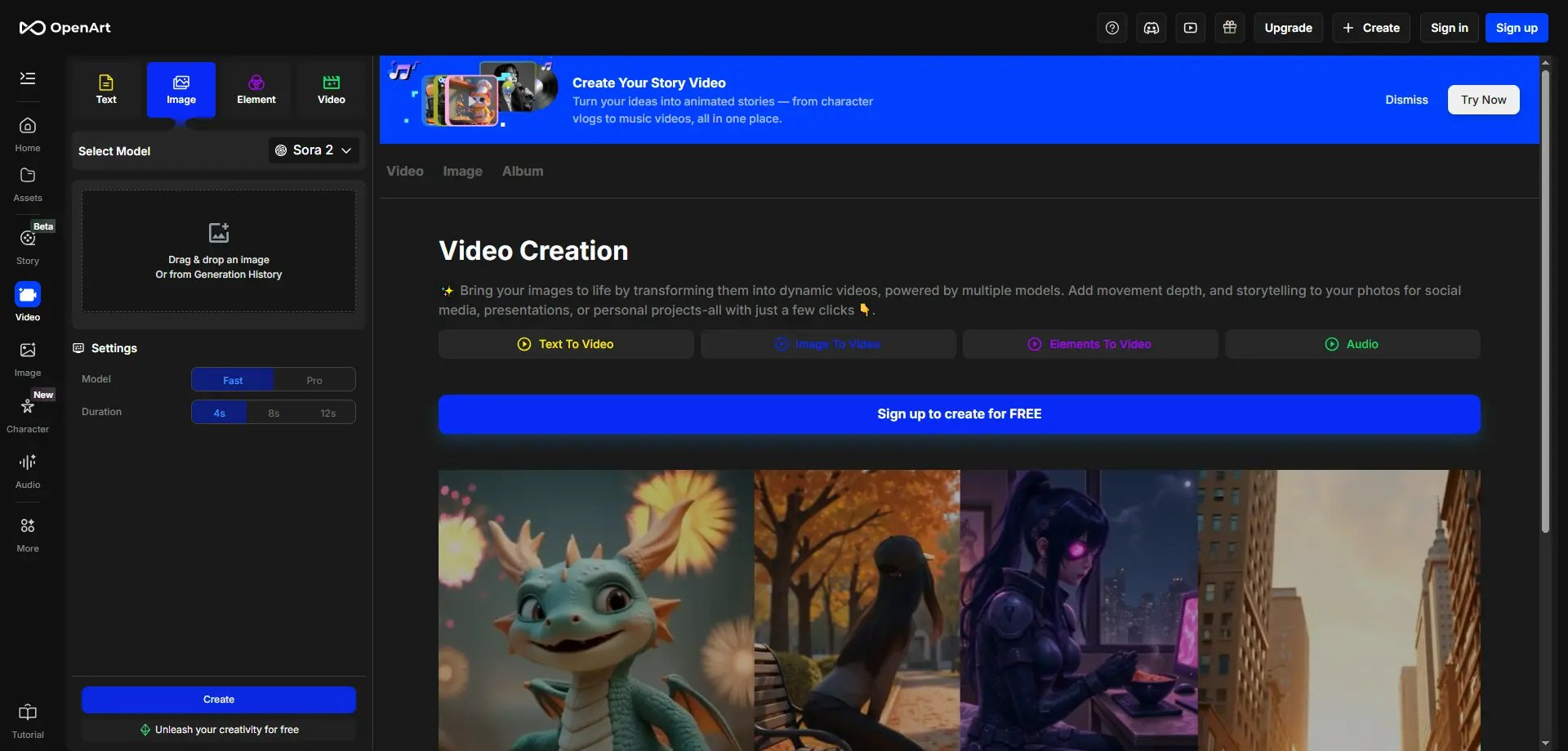Click Try Now on story banner
Screen dimensions: 1568x751
coord(1483,100)
